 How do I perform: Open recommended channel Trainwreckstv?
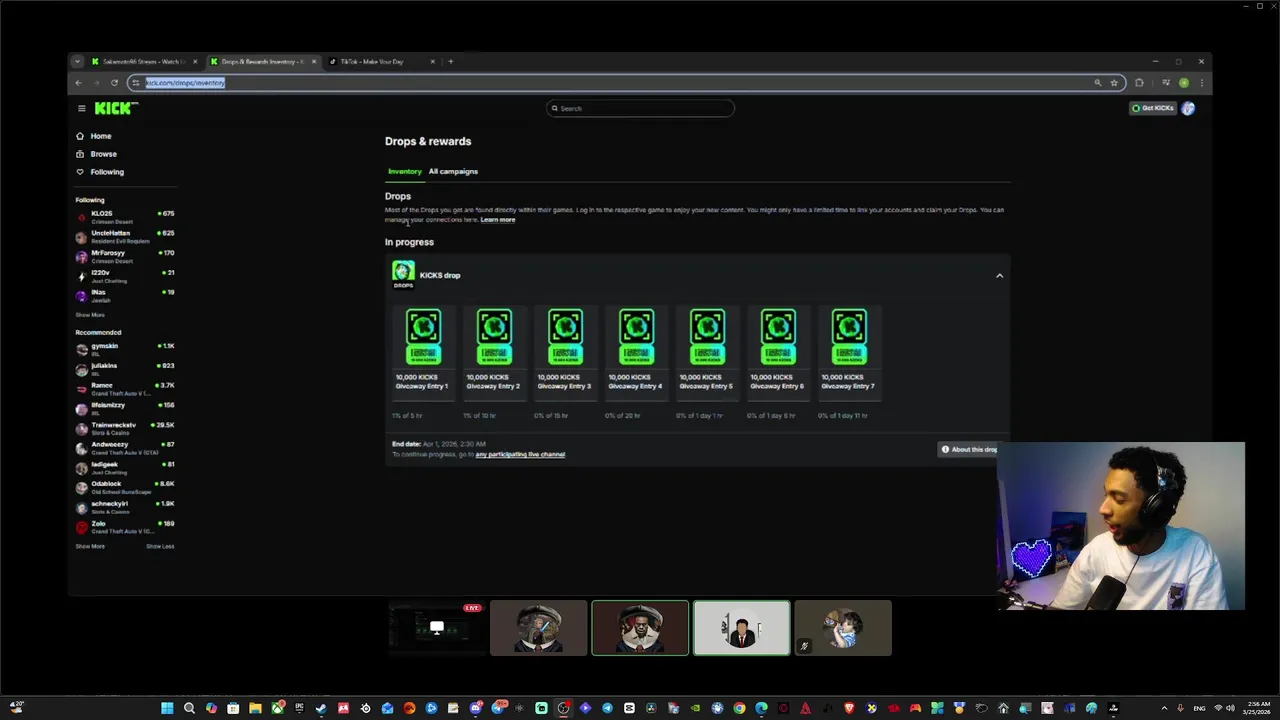[x=125, y=428]
